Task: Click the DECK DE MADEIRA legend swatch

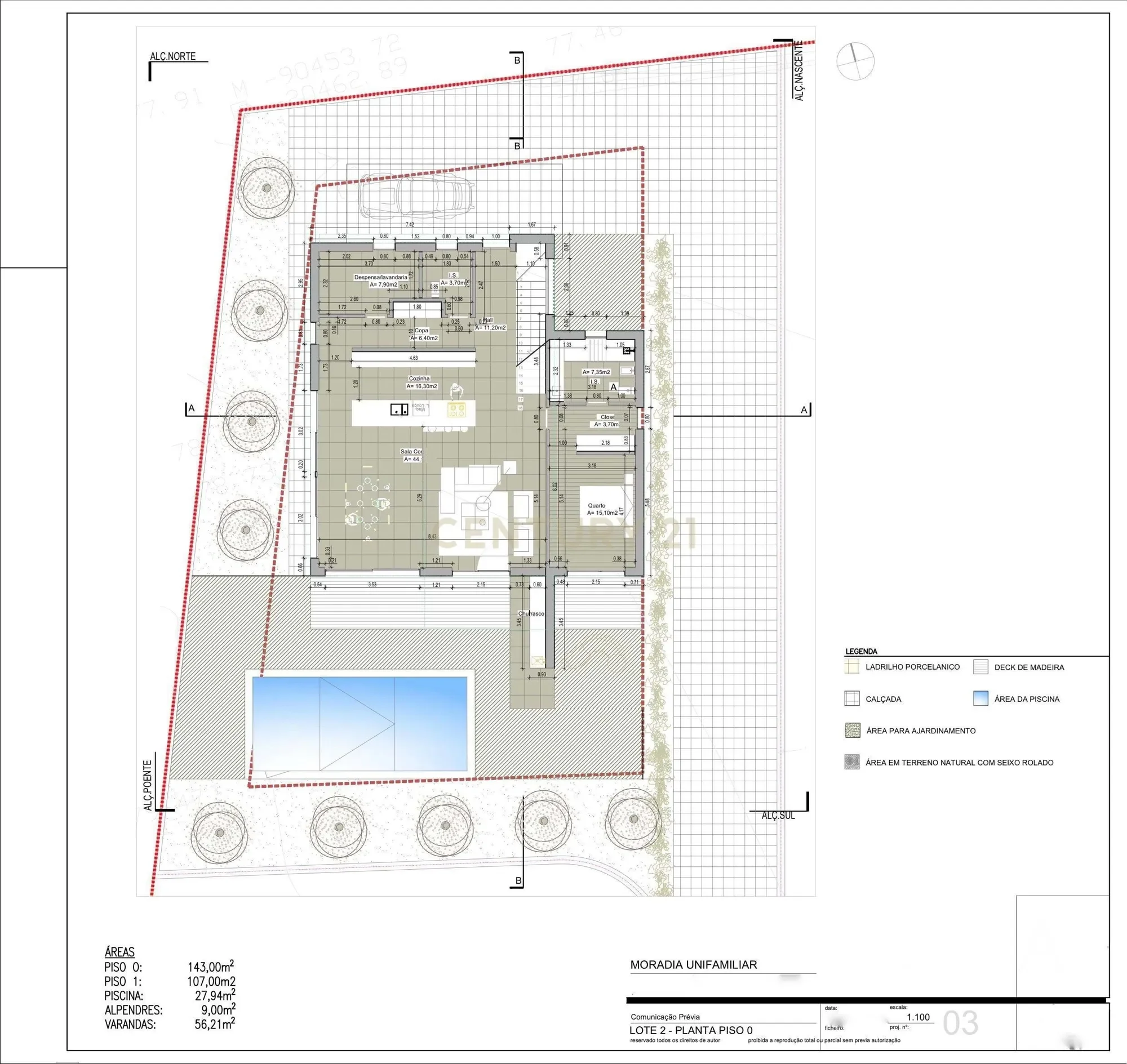Action: coord(980,667)
